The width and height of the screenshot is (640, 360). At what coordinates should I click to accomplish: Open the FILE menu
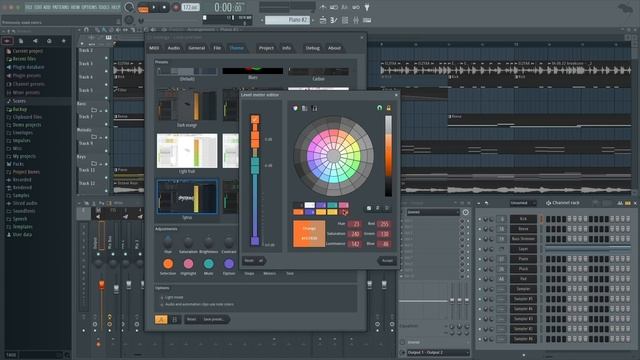(x=29, y=7)
